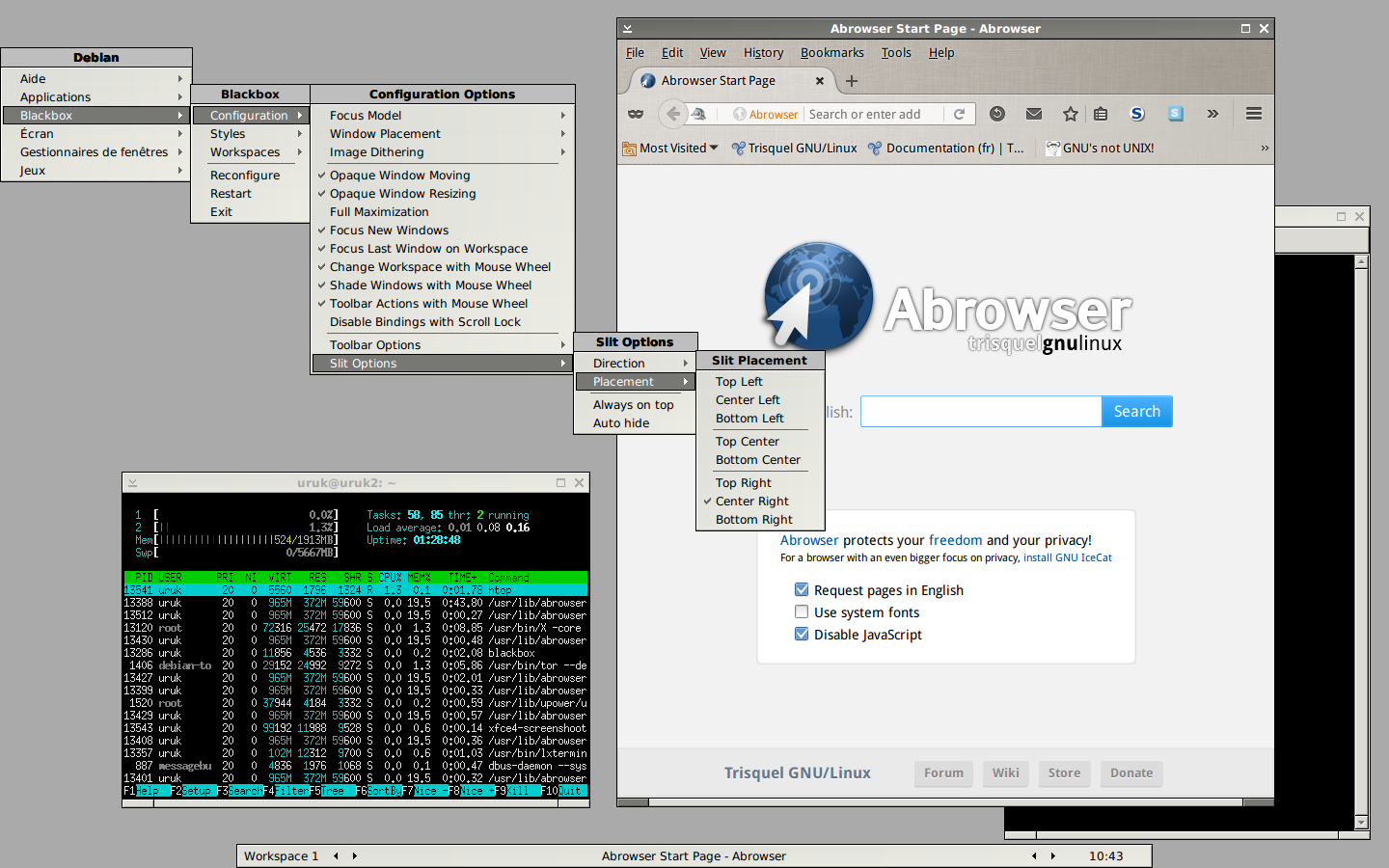1389x868 pixels.
Task: Open the GNU's not UNIX! bookmark
Action: pos(1100,148)
